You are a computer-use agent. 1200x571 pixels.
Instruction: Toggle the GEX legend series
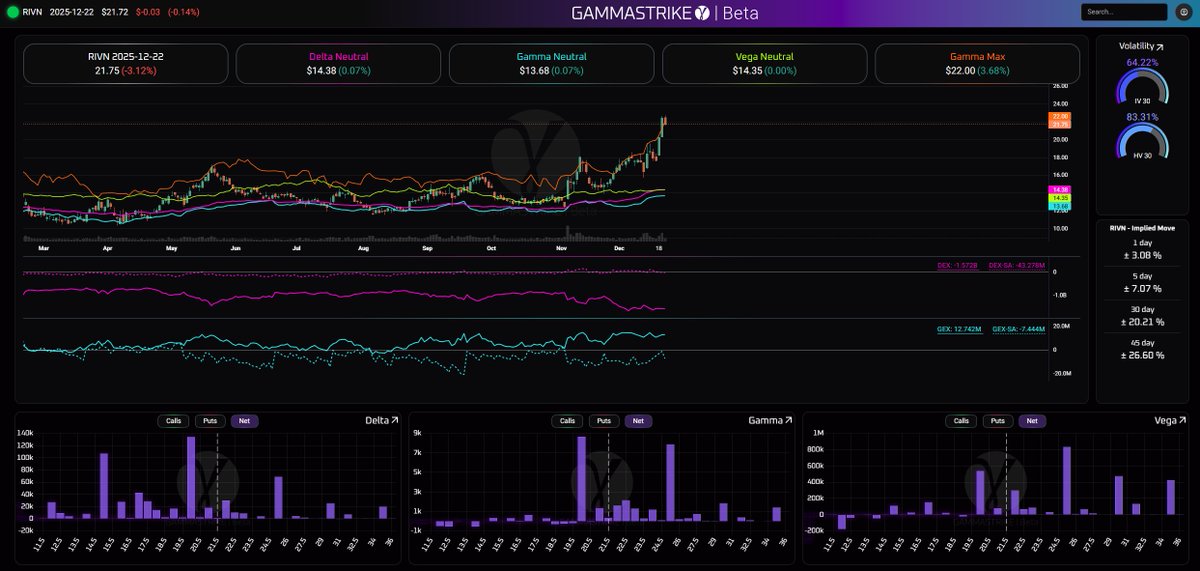pyautogui.click(x=959, y=328)
